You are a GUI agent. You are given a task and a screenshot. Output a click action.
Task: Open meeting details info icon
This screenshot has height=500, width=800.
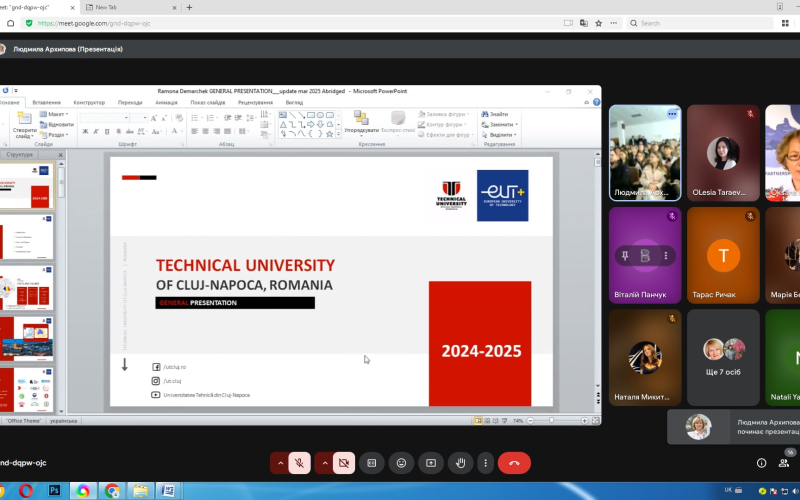(x=761, y=463)
